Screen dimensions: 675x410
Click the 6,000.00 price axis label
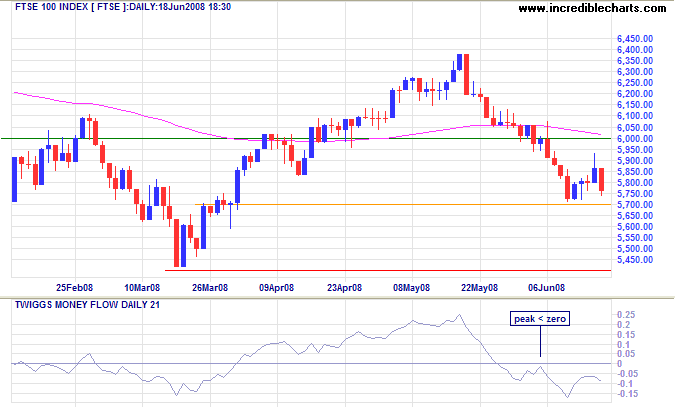coord(635,139)
